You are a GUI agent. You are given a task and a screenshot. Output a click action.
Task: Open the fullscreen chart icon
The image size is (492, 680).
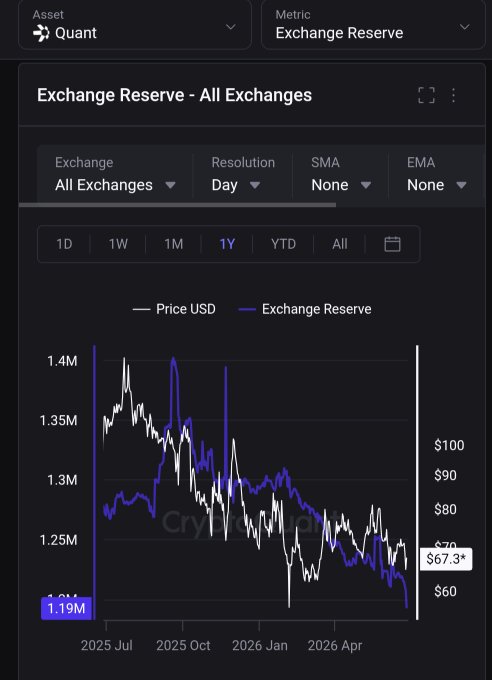426,95
